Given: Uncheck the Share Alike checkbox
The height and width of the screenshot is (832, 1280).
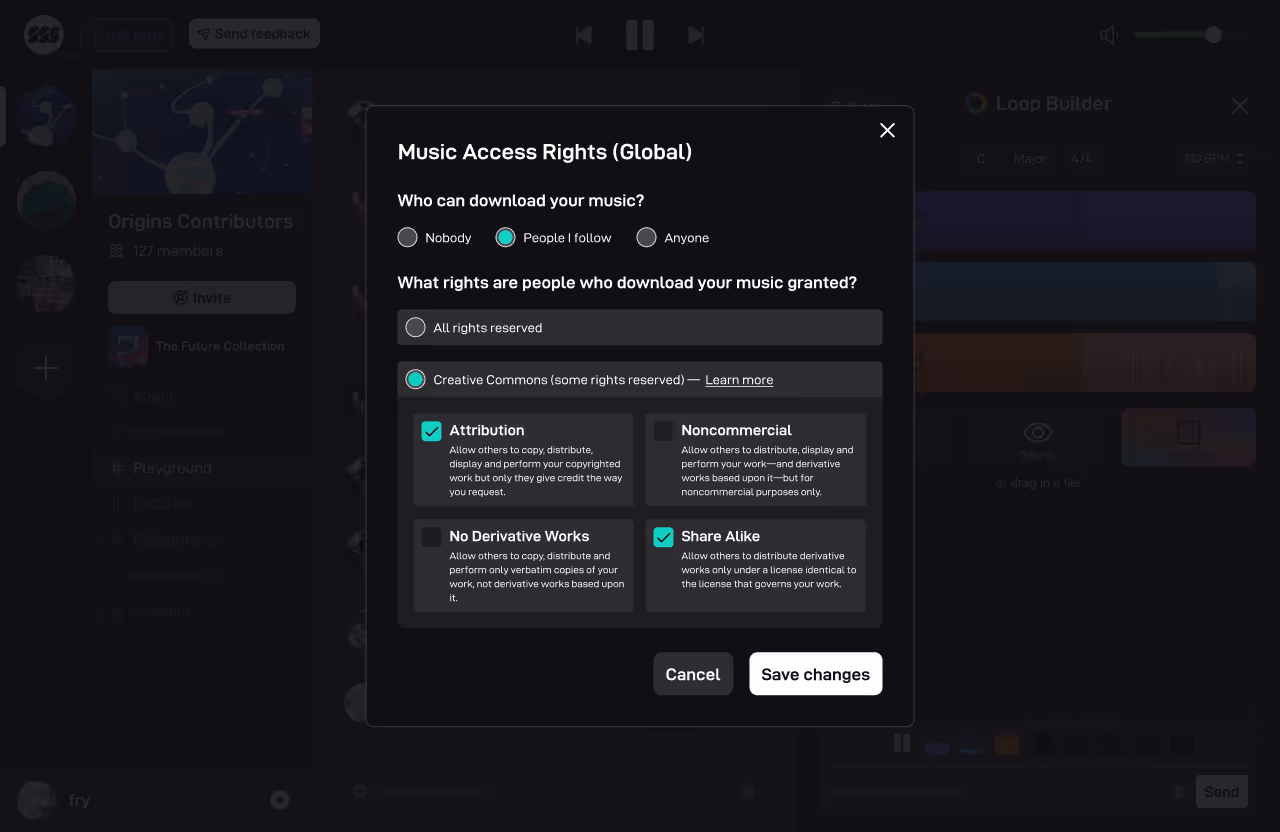Looking at the screenshot, I should (x=663, y=537).
